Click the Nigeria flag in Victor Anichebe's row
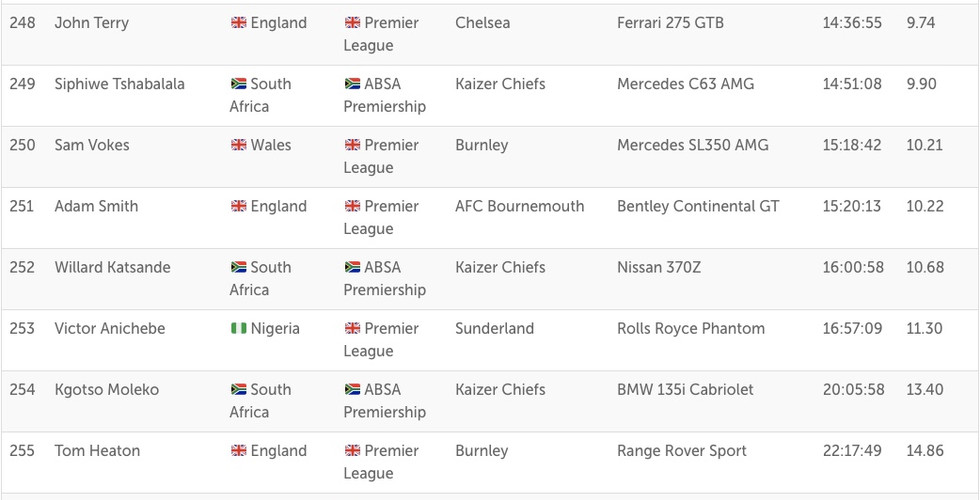Screen dimensions: 980x500 coord(239,329)
